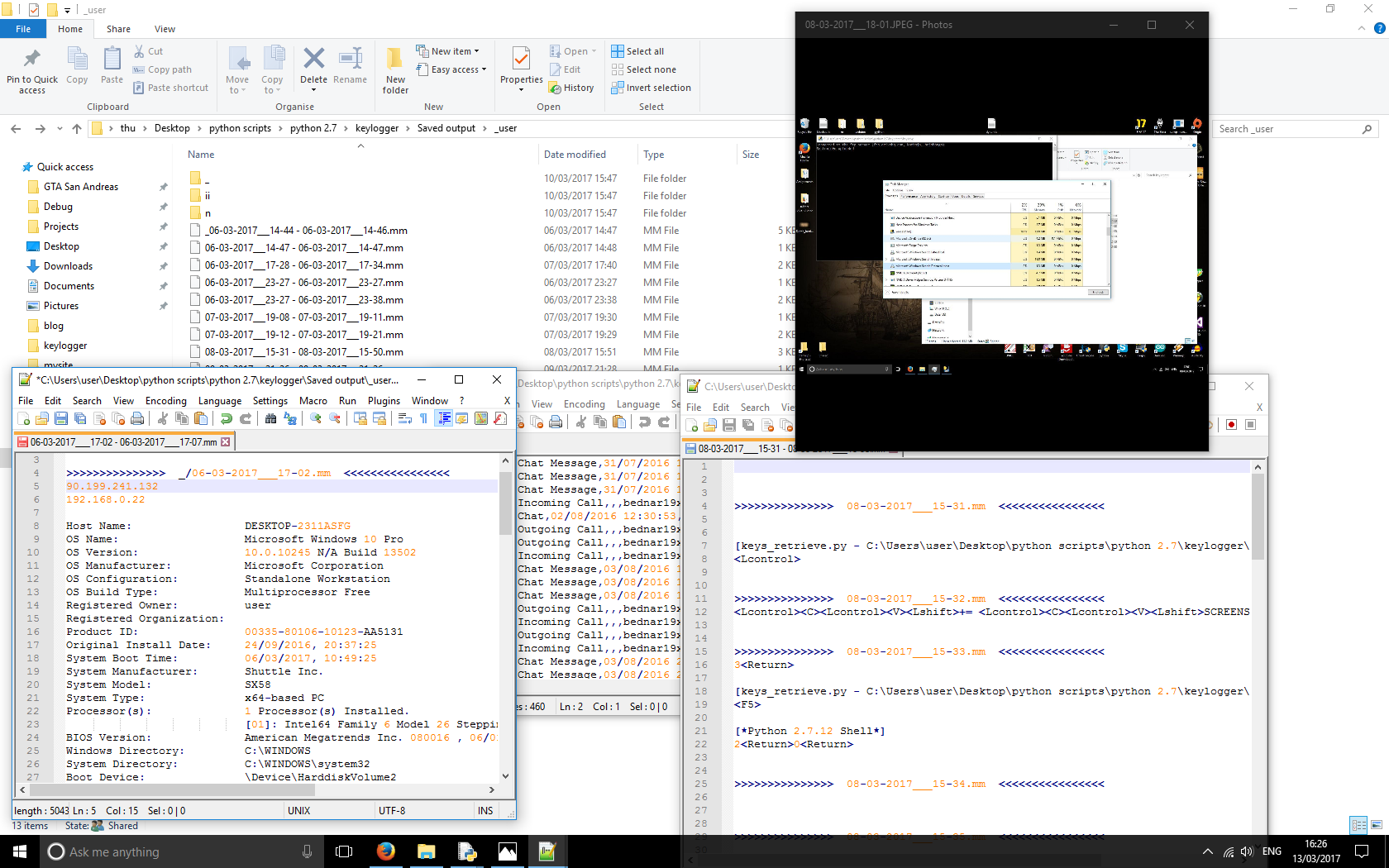Click Zoom In magnifier in Notepad++ toolbar
This screenshot has height=868, width=1389.
coord(316,419)
